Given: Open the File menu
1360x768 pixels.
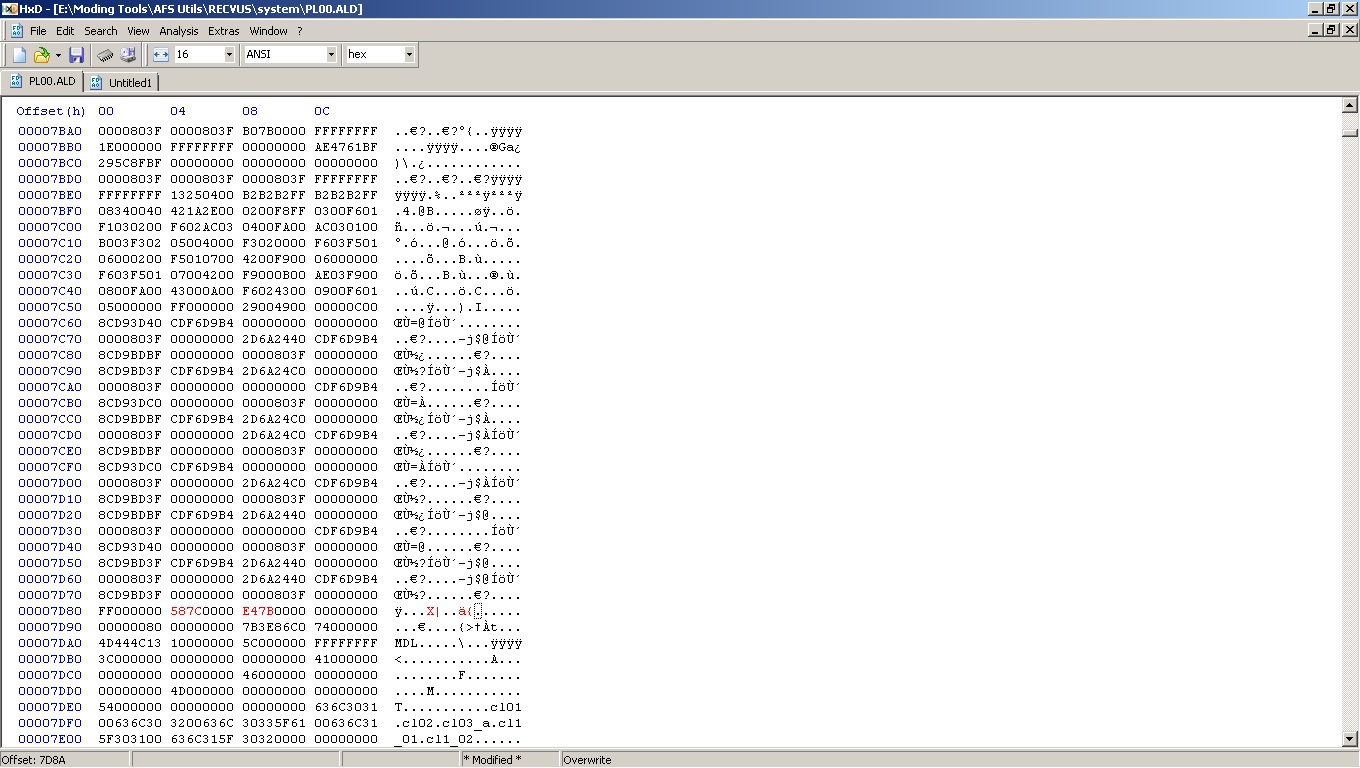Looking at the screenshot, I should [38, 31].
